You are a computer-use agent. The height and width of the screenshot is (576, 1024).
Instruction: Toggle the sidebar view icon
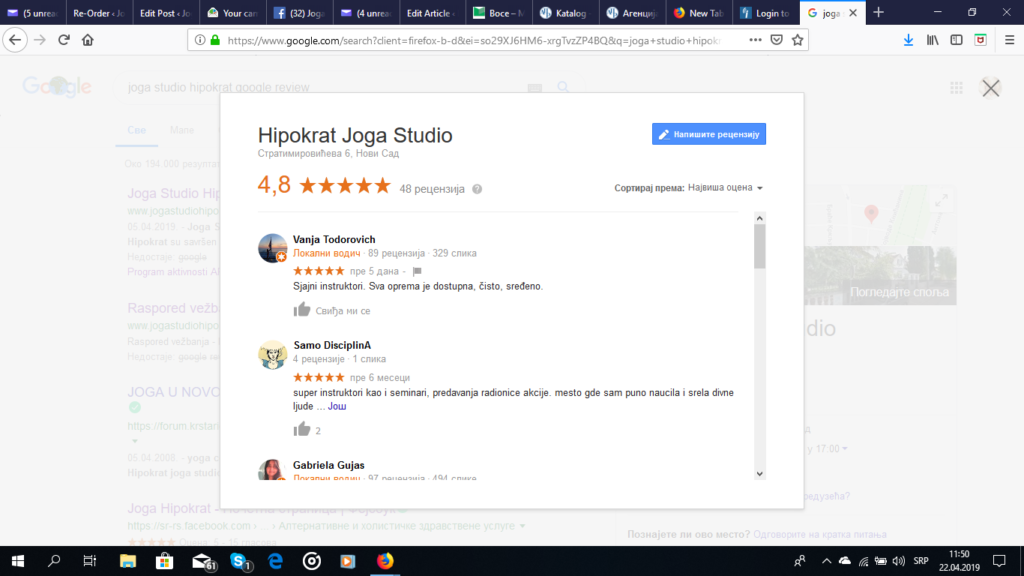956,40
